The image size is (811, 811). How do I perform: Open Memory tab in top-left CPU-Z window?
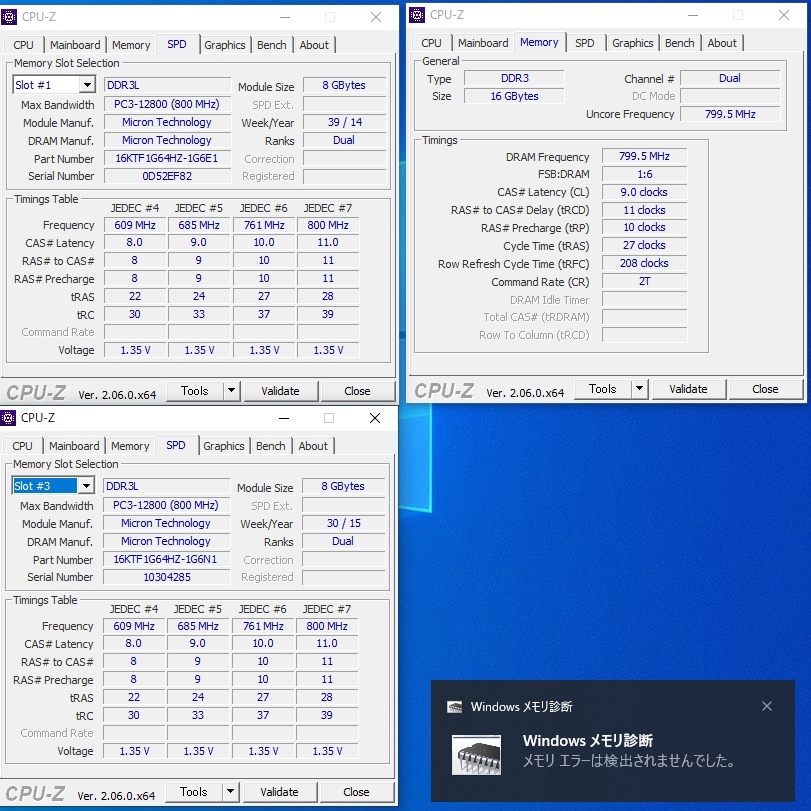pyautogui.click(x=131, y=45)
